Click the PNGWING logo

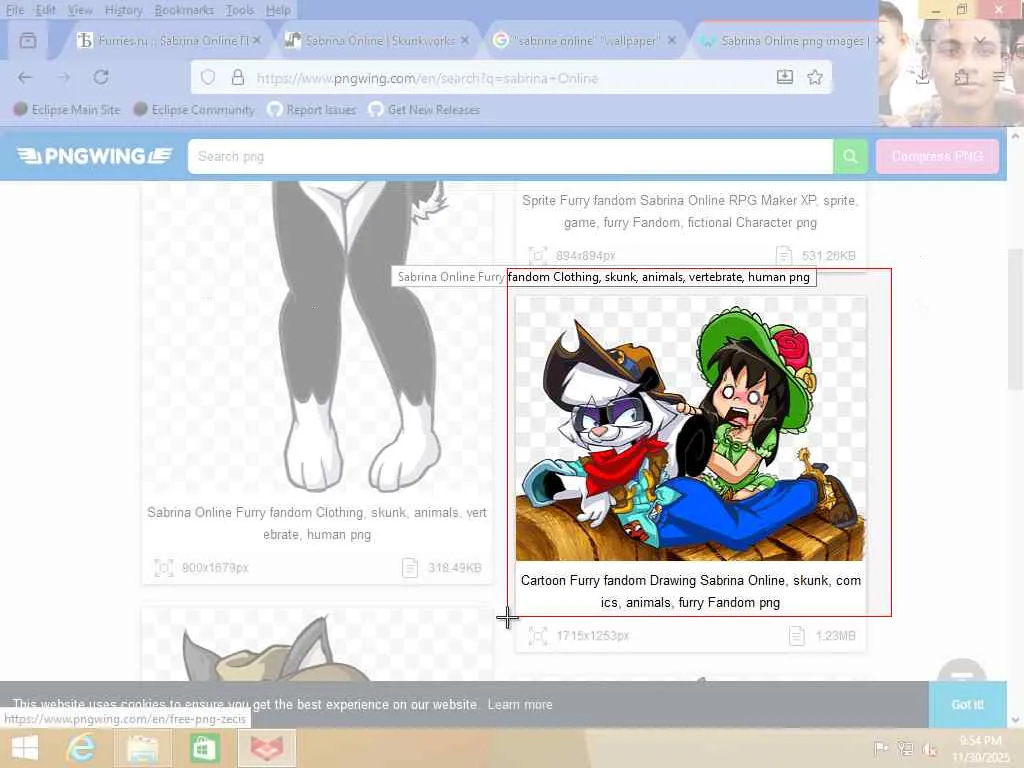pyautogui.click(x=95, y=156)
